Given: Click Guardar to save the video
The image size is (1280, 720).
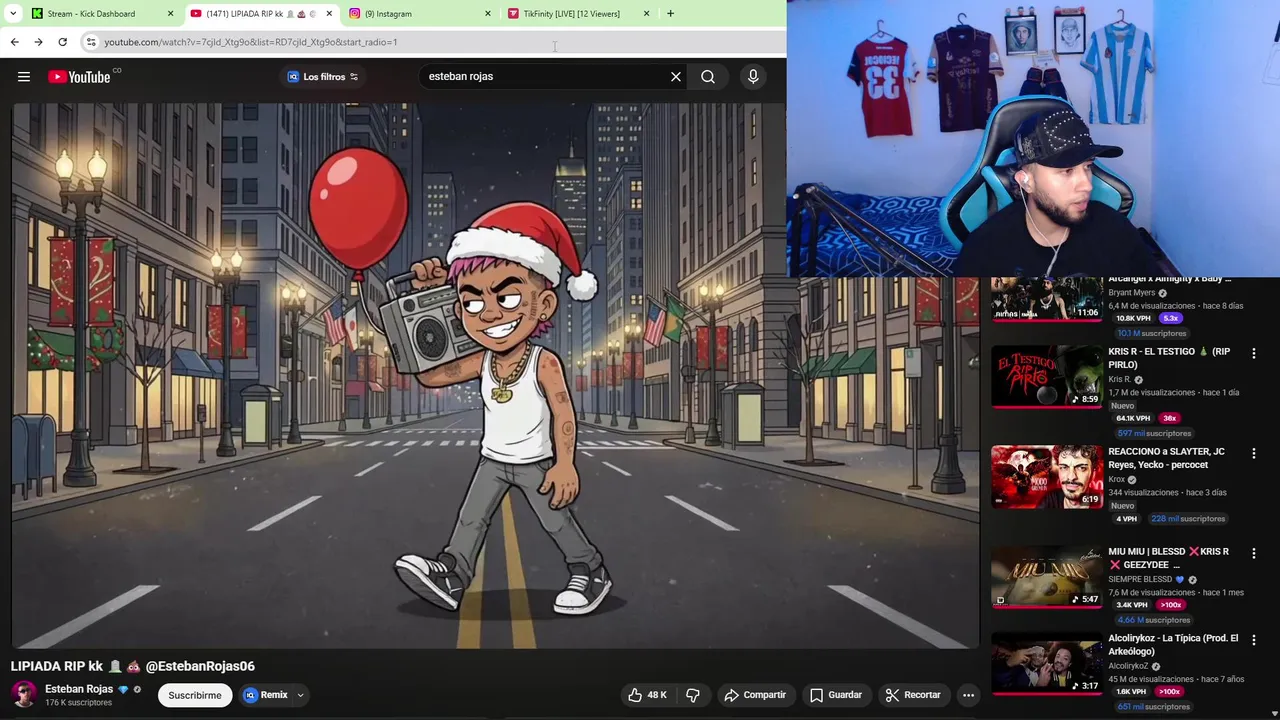Looking at the screenshot, I should coord(836,695).
